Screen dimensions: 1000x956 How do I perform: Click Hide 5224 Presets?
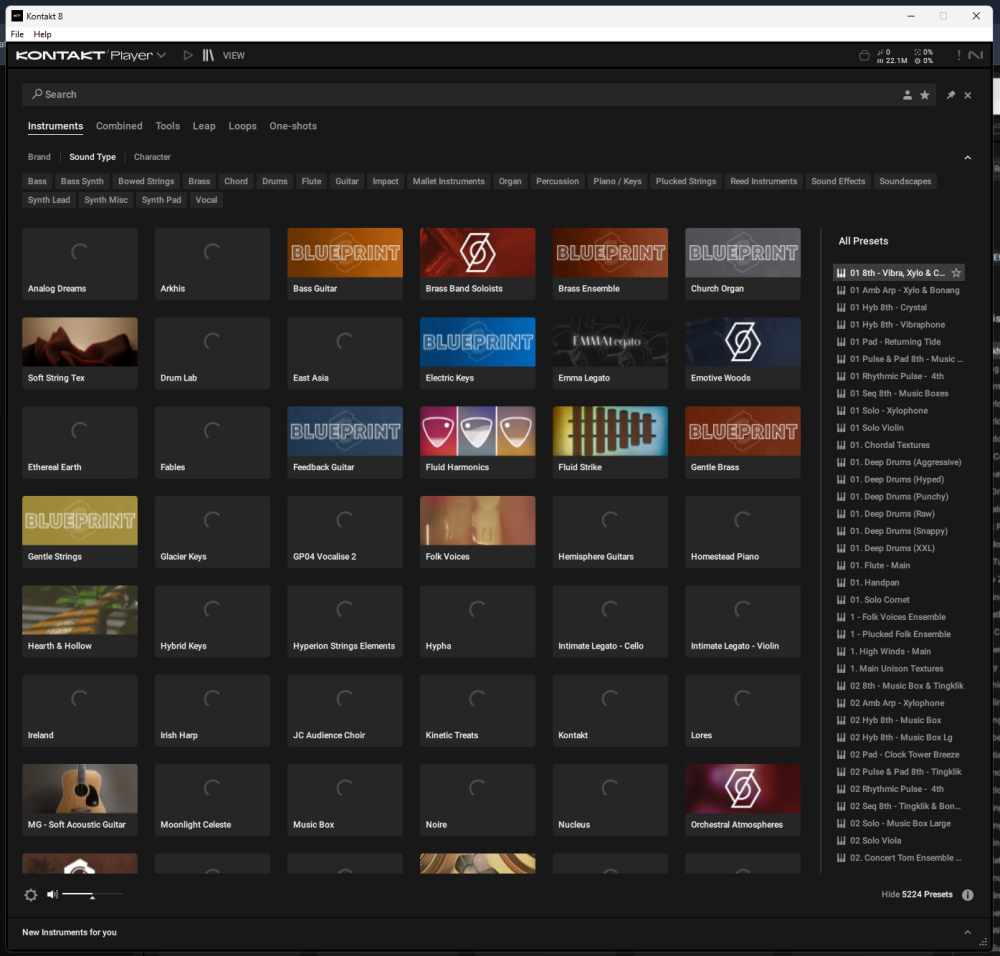(916, 895)
